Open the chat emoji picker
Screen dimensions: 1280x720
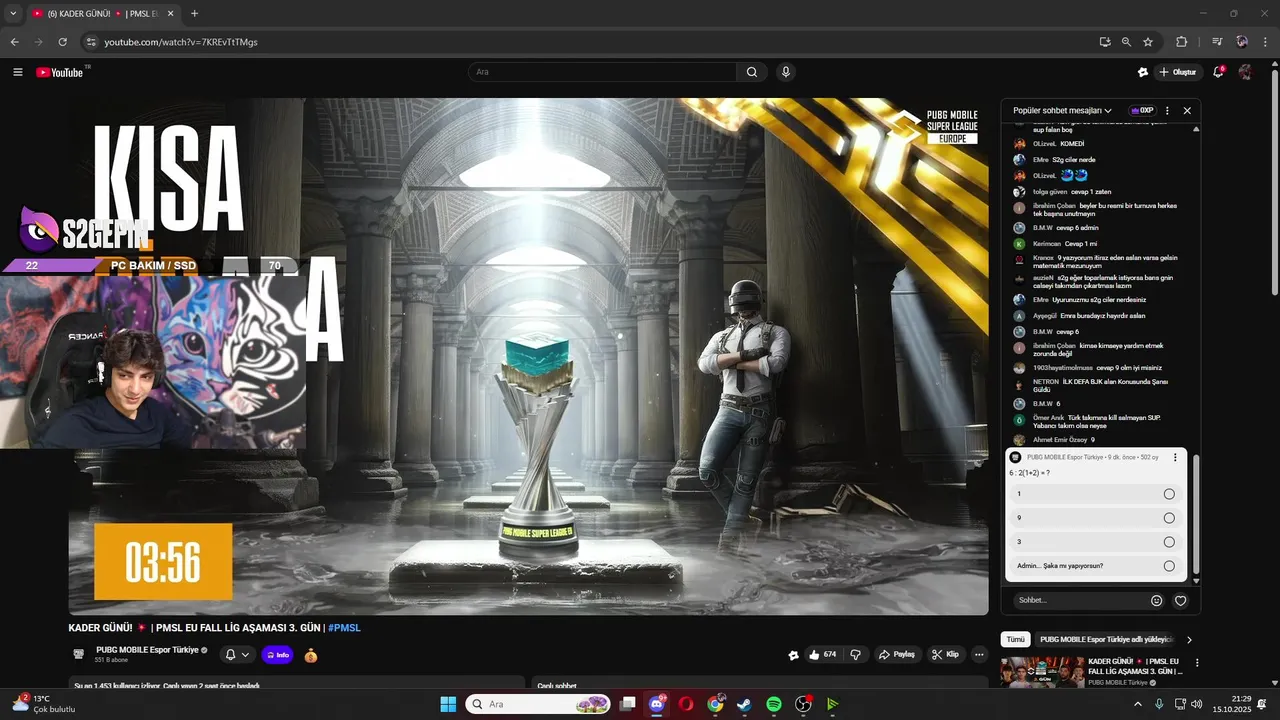tap(1157, 600)
